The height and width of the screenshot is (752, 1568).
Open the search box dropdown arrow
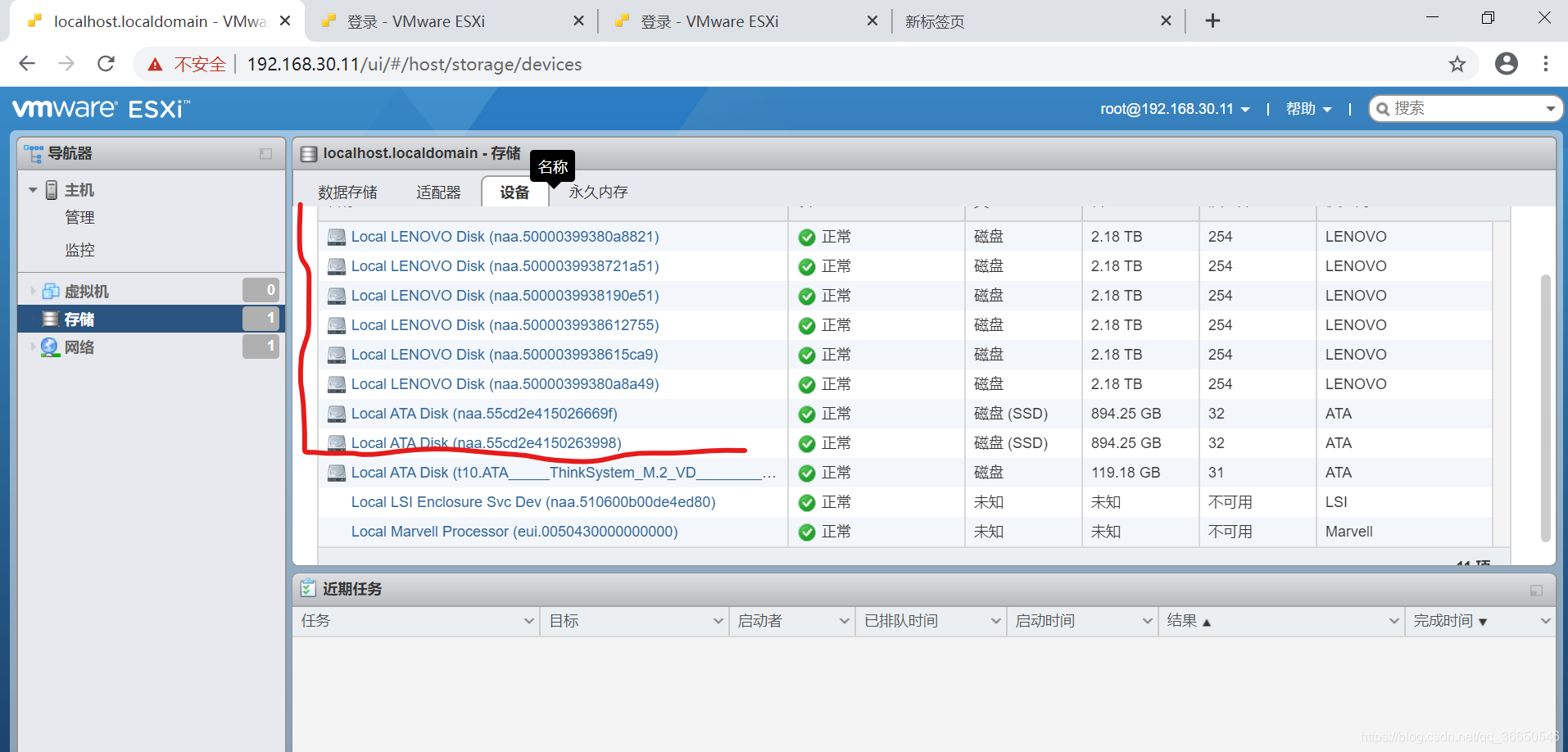click(x=1550, y=109)
